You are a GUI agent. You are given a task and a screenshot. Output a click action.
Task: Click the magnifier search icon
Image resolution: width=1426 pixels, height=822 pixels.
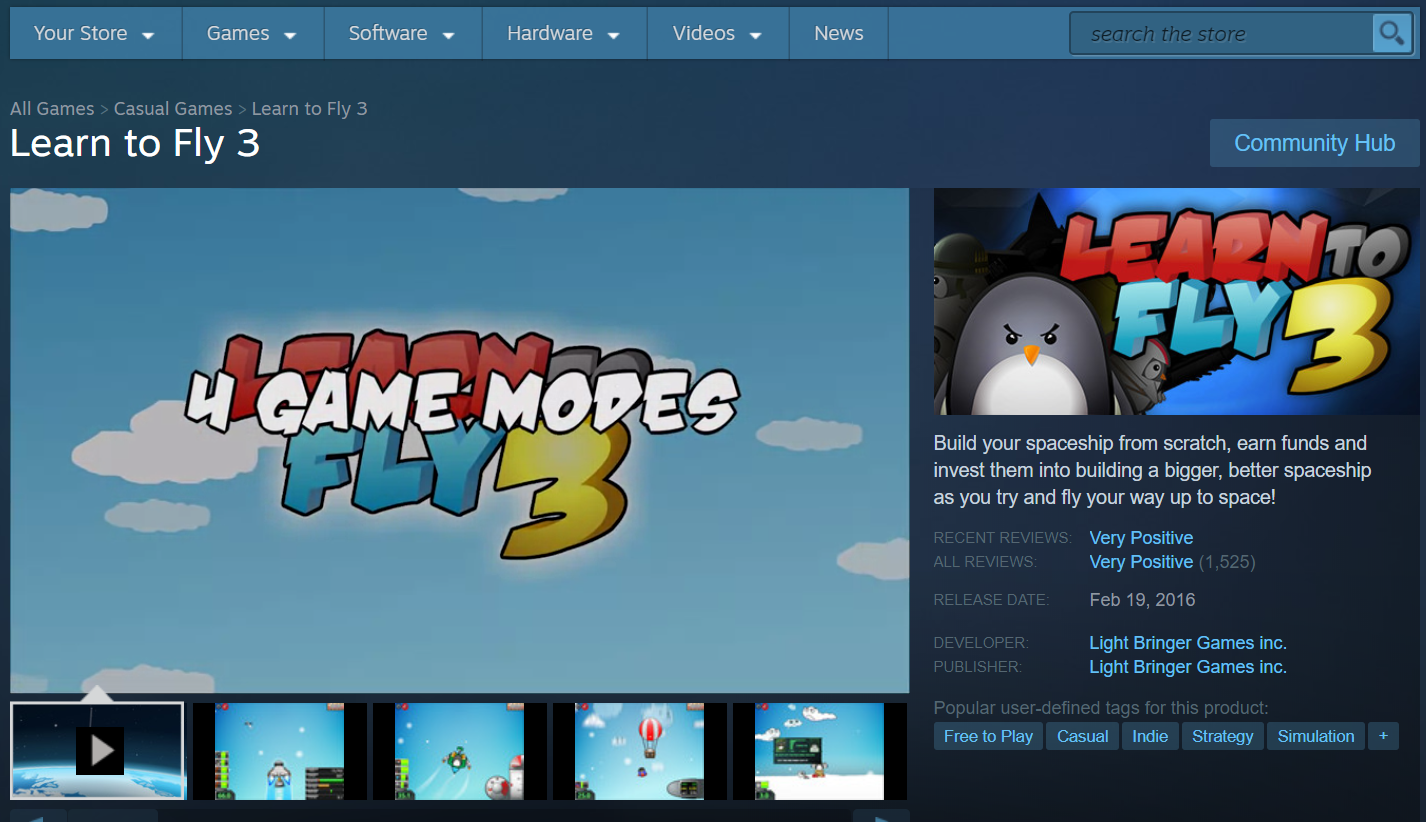[x=1391, y=33]
